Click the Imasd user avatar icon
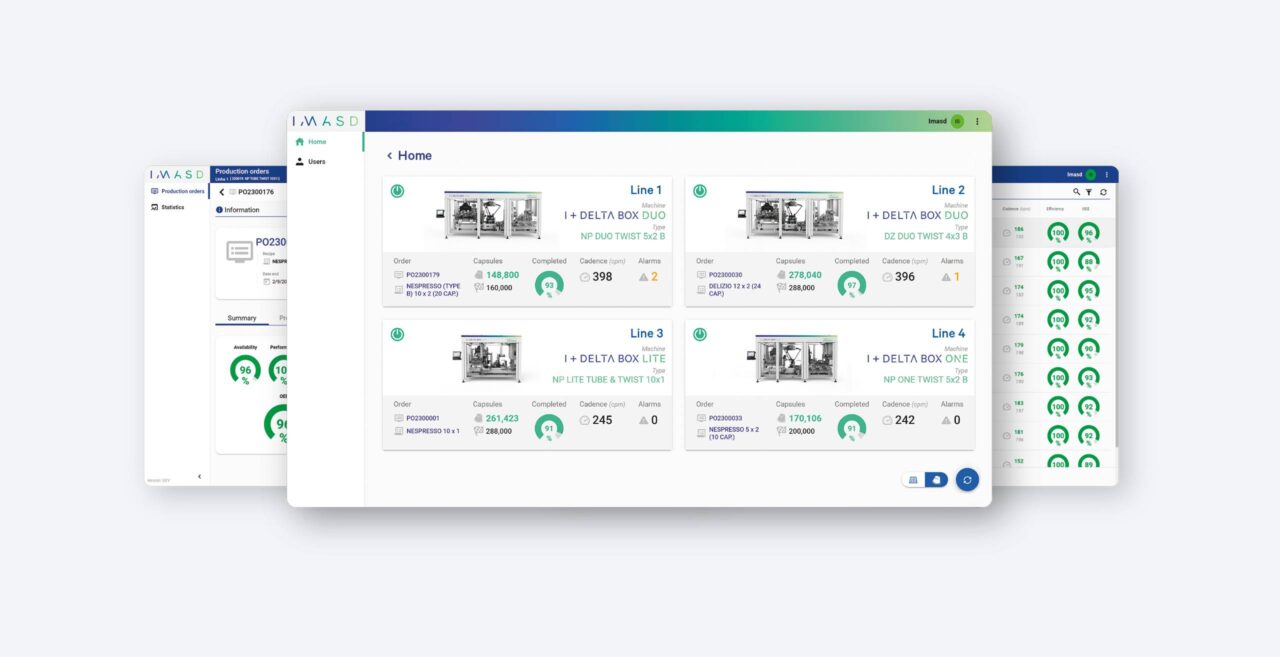 click(x=957, y=121)
